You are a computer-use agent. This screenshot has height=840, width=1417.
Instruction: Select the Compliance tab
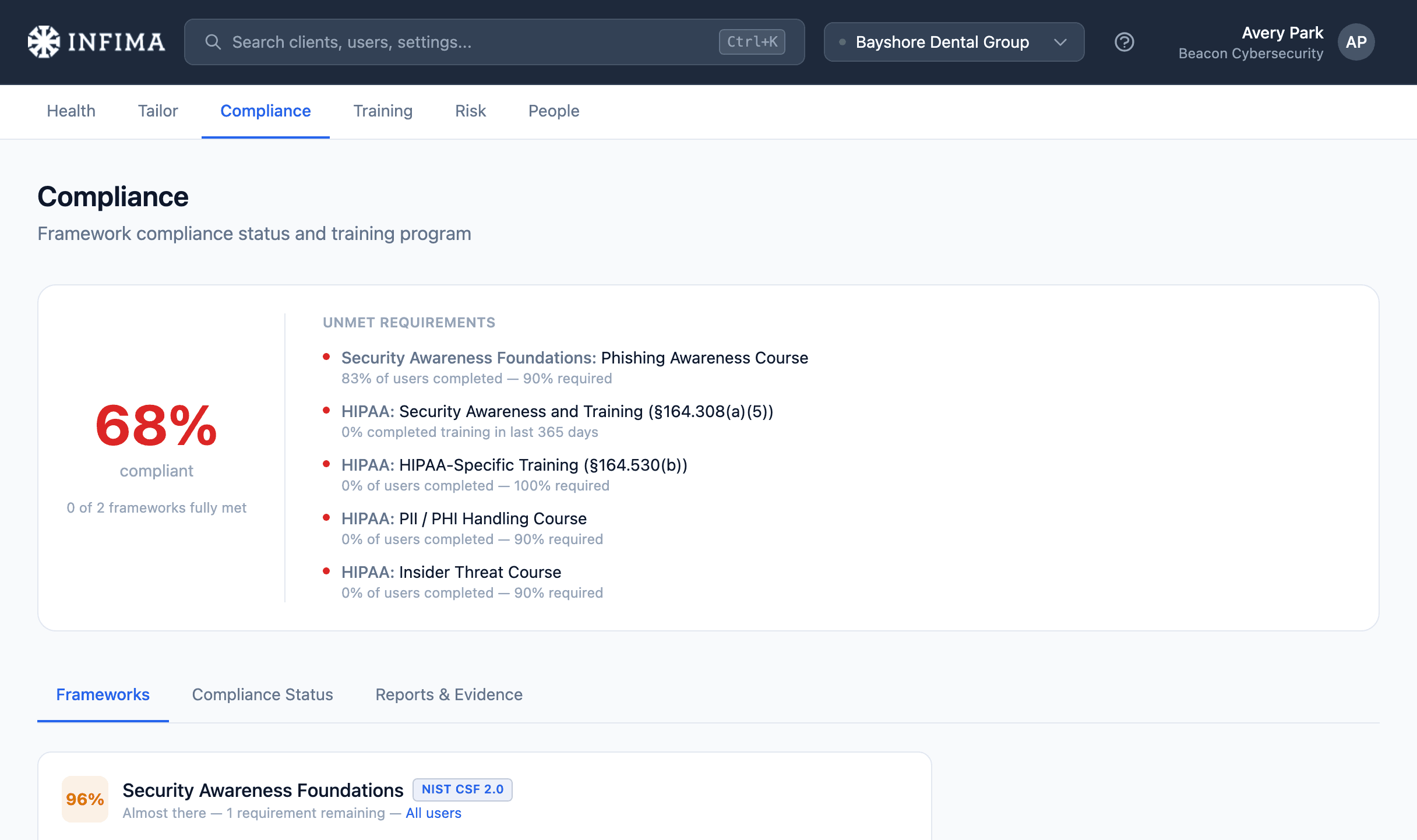pyautogui.click(x=266, y=111)
